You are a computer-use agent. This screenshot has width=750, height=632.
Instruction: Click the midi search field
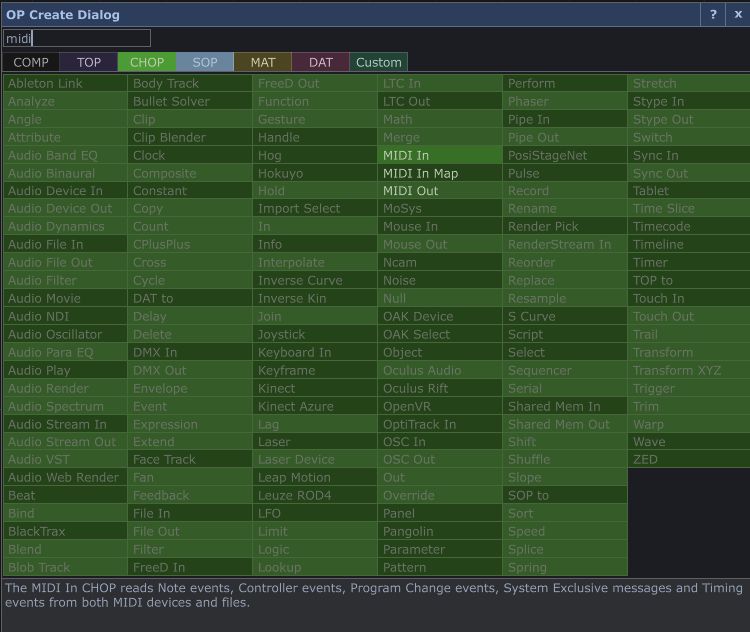(77, 38)
